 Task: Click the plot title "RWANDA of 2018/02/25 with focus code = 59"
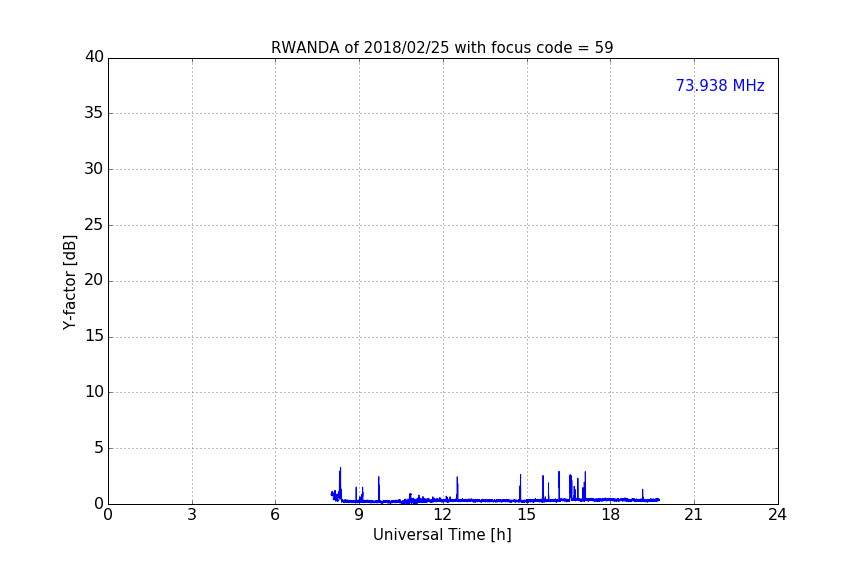pyautogui.click(x=442, y=48)
